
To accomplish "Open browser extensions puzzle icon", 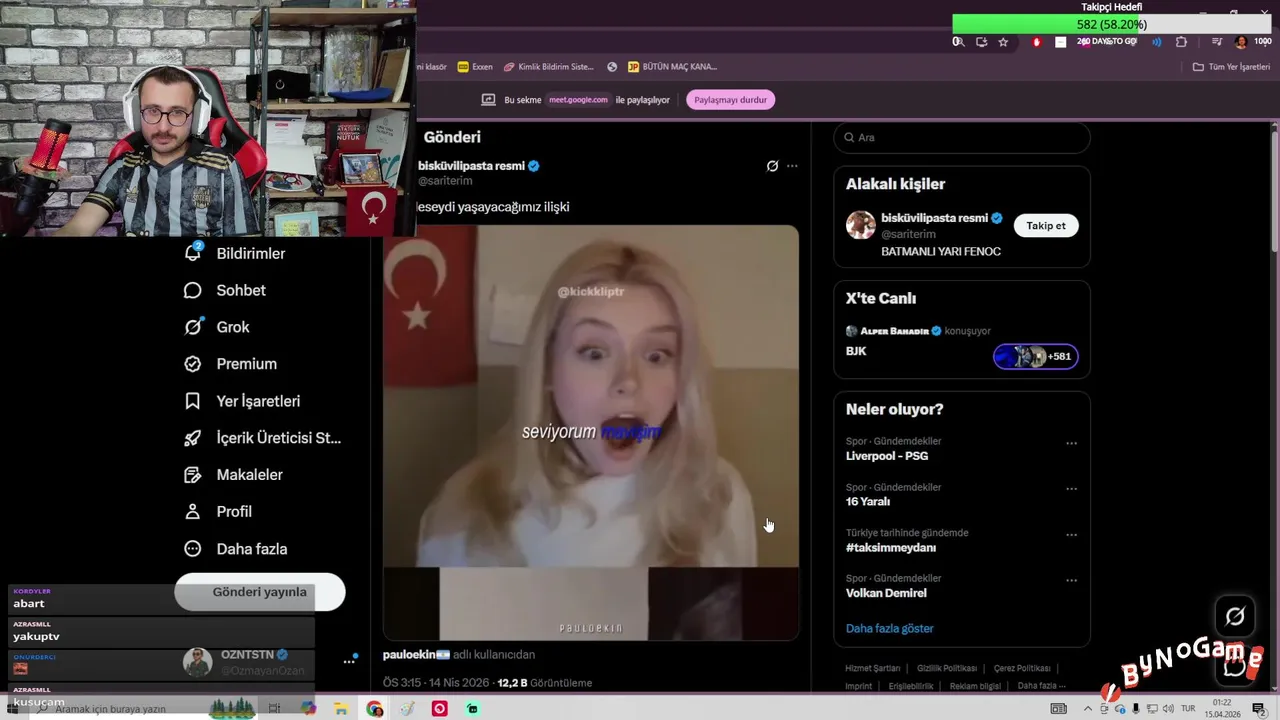I will coord(1181,42).
